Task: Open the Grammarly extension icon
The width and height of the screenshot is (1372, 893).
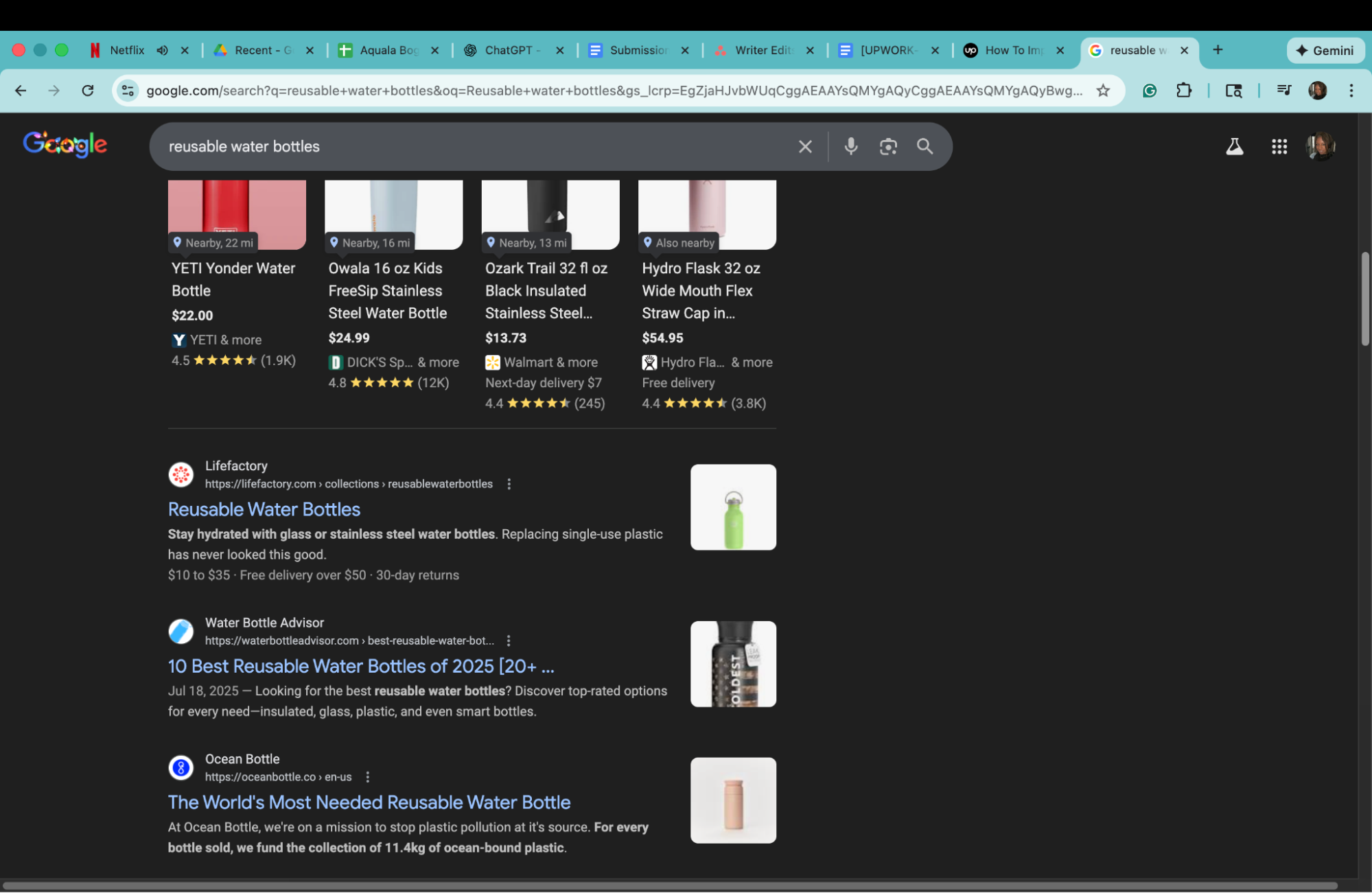Action: click(x=1150, y=90)
